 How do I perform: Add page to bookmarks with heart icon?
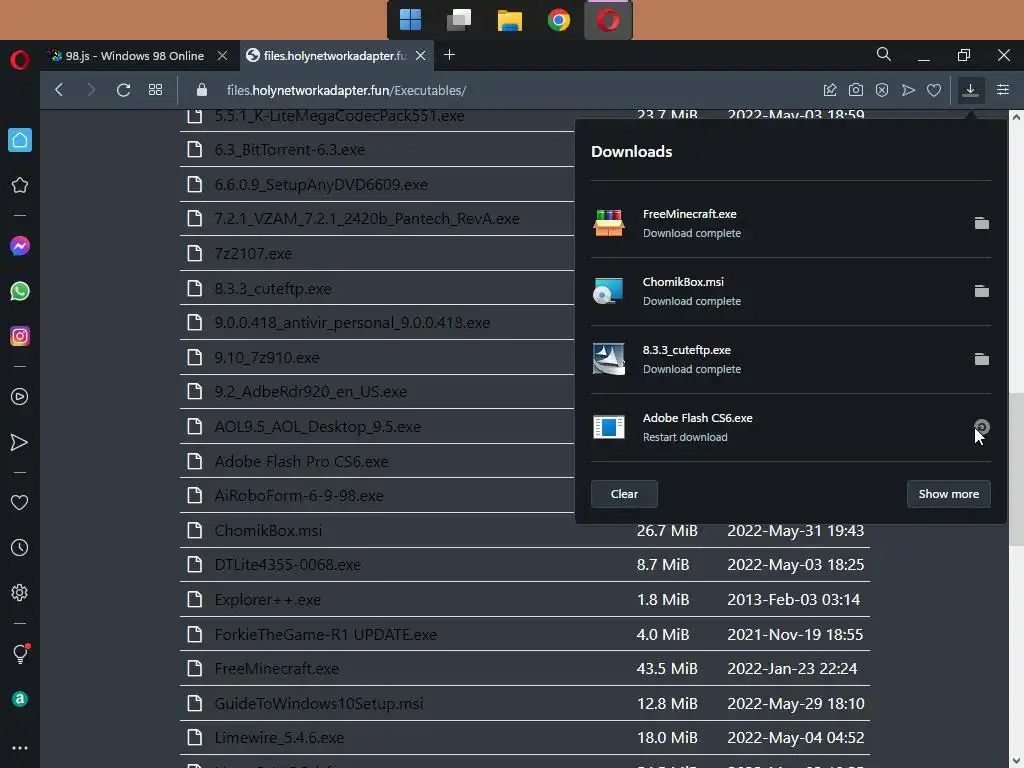934,90
